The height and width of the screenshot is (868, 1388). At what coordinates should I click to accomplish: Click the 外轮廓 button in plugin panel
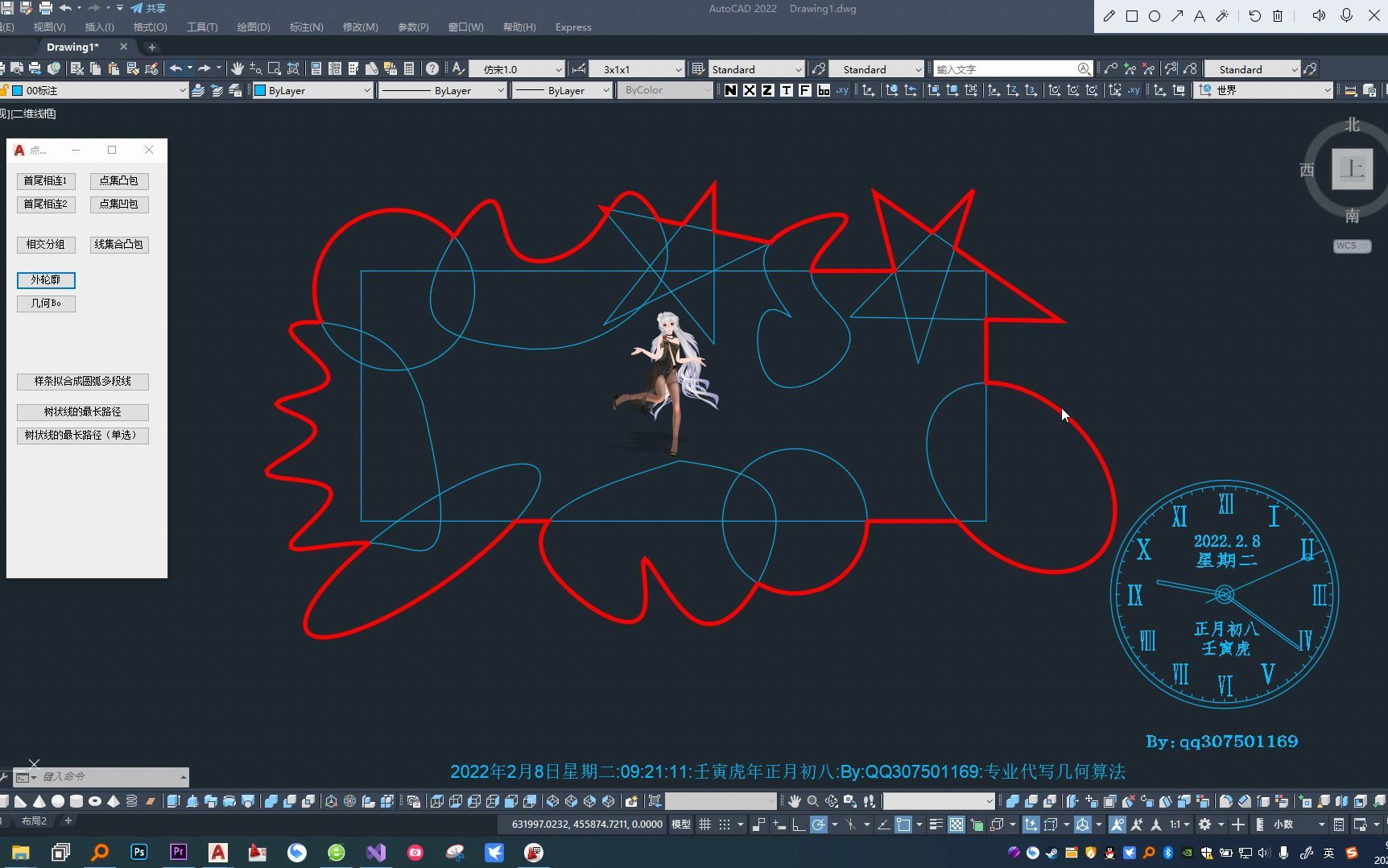click(45, 280)
